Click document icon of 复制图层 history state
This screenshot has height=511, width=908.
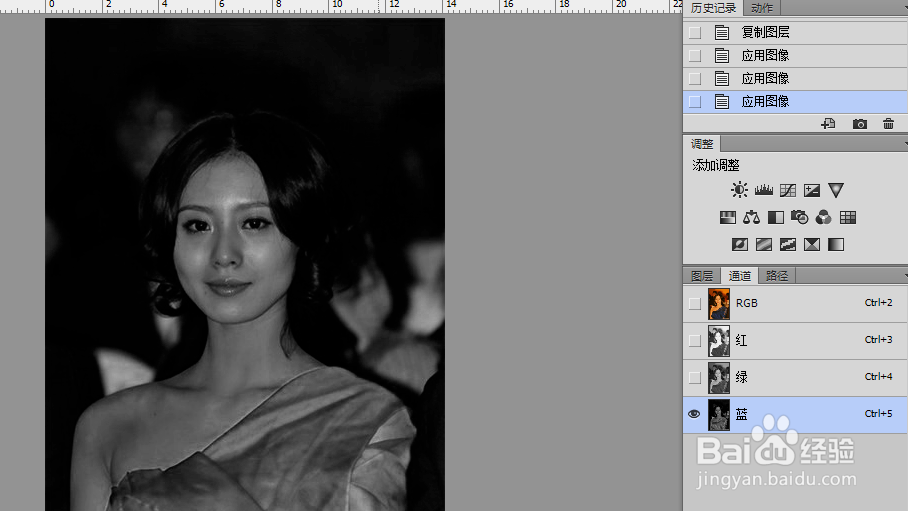click(722, 32)
